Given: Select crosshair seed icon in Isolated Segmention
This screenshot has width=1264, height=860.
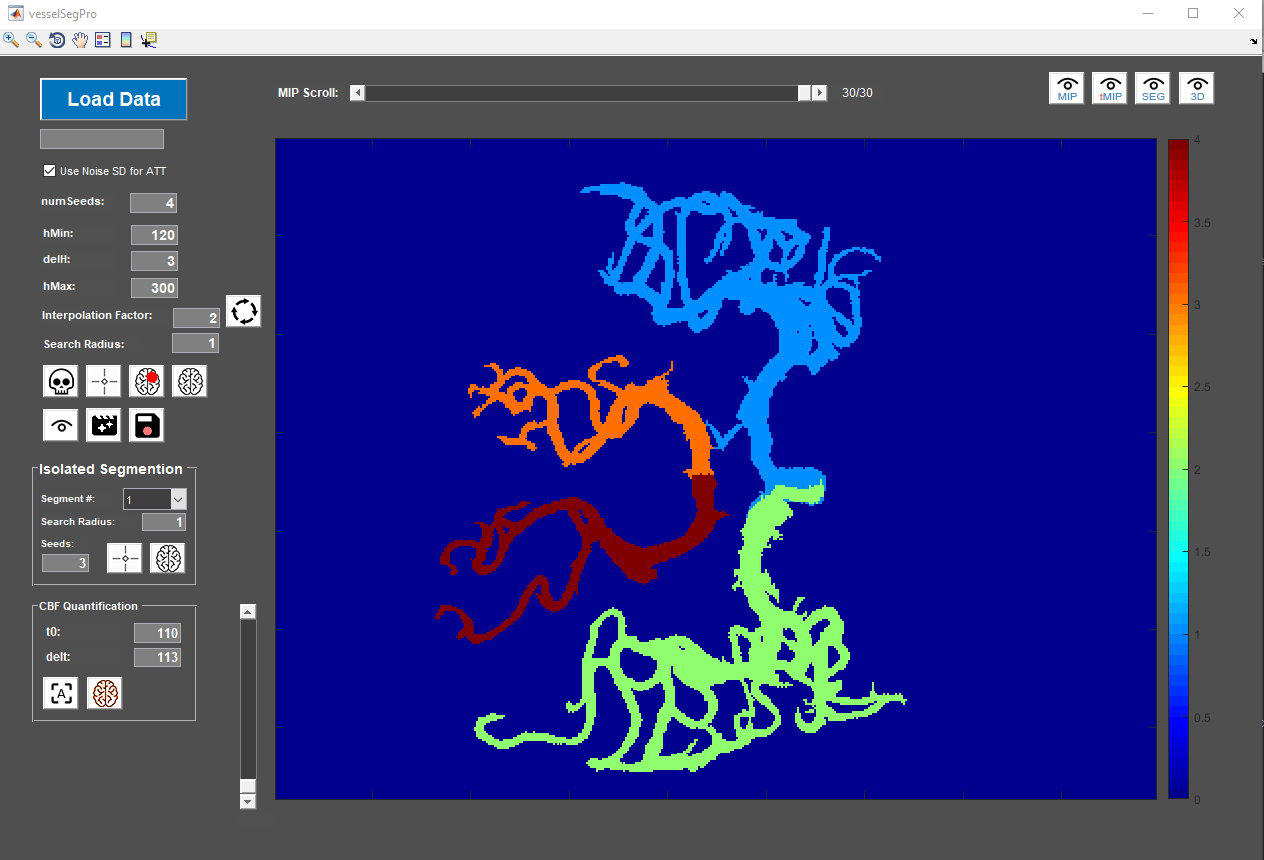Looking at the screenshot, I should click(x=125, y=558).
